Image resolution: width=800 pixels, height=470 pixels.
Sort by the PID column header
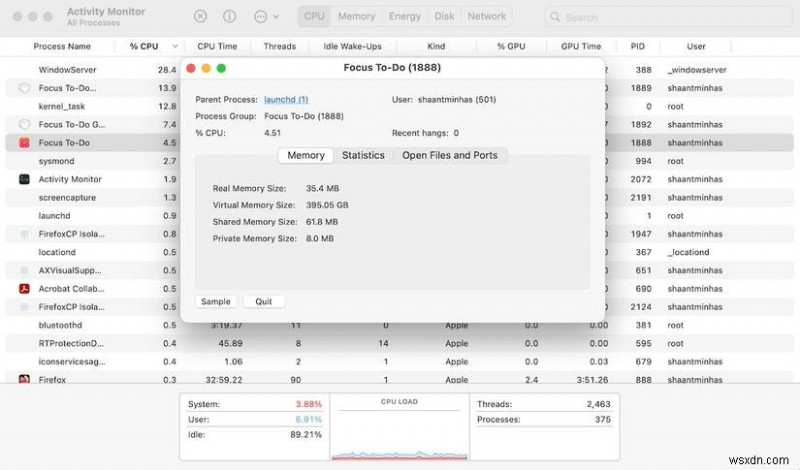pos(637,46)
